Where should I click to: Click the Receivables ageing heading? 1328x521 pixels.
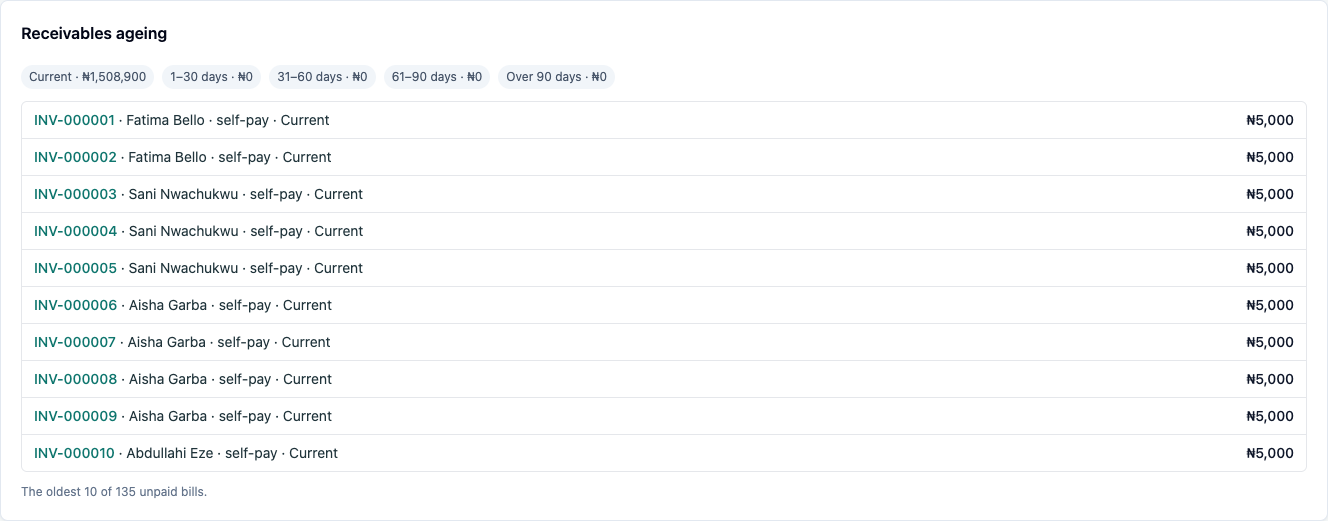tap(94, 34)
